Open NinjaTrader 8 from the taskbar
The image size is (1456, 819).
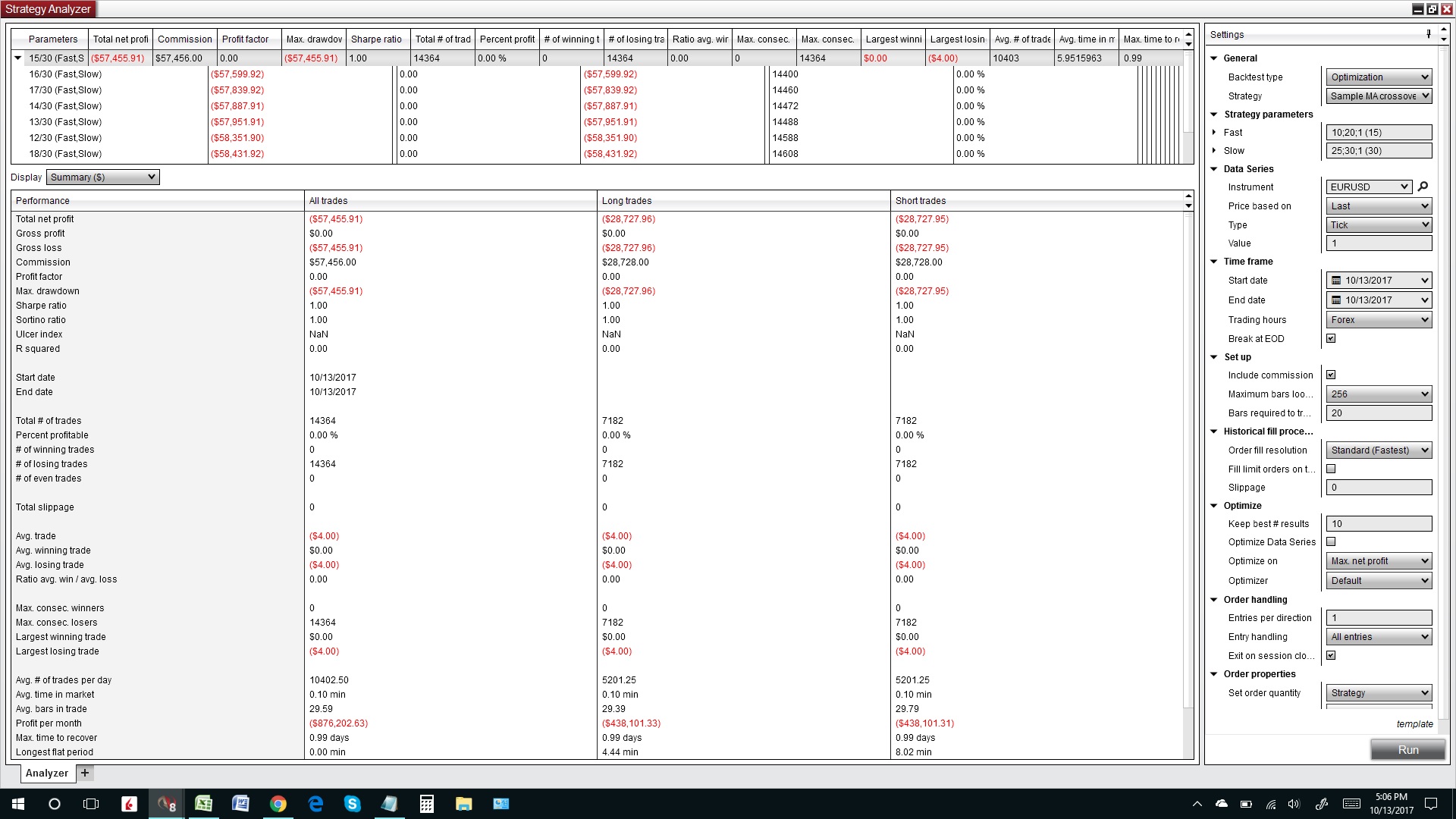pos(166,804)
